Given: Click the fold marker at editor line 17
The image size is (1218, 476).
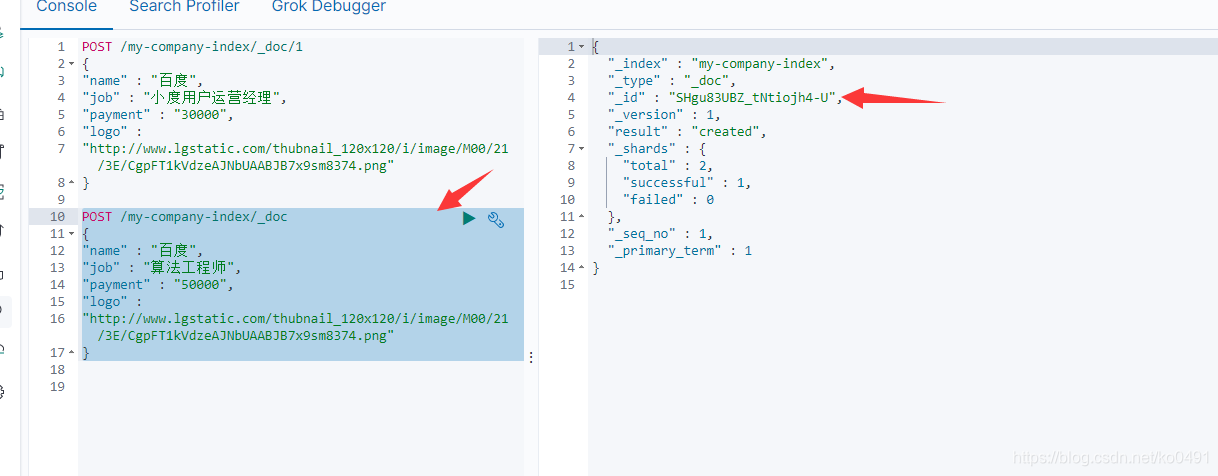Looking at the screenshot, I should coord(71,353).
